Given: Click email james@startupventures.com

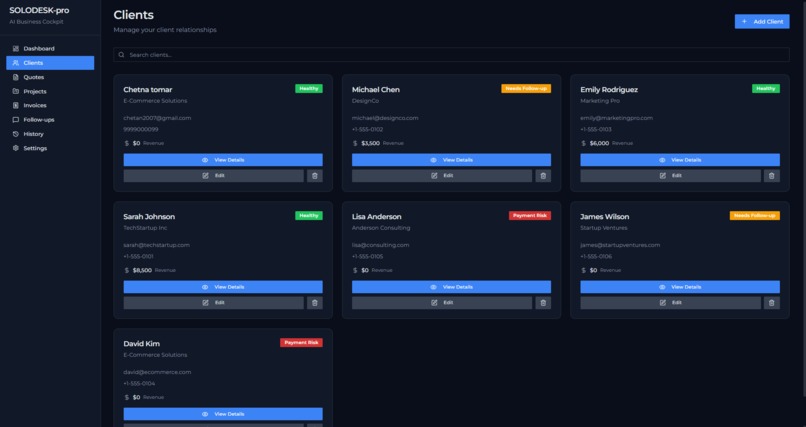Looking at the screenshot, I should coord(620,245).
